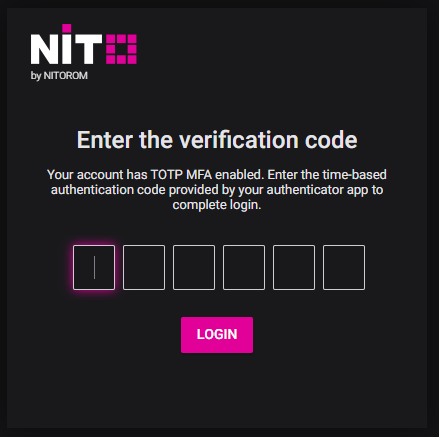The height and width of the screenshot is (437, 439).
Task: Select the fifth verification code digit box
Action: [294, 267]
